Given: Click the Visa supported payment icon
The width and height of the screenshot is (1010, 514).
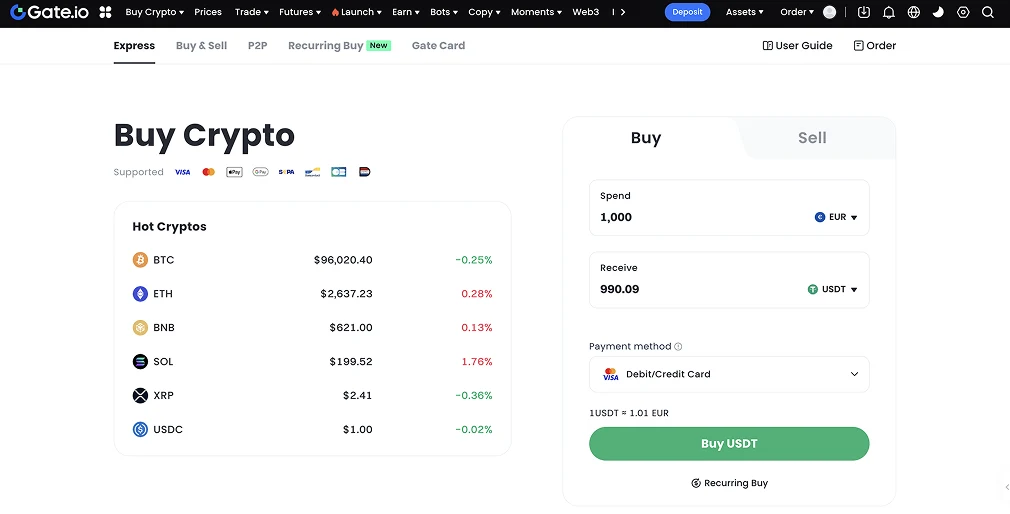Looking at the screenshot, I should [x=182, y=172].
